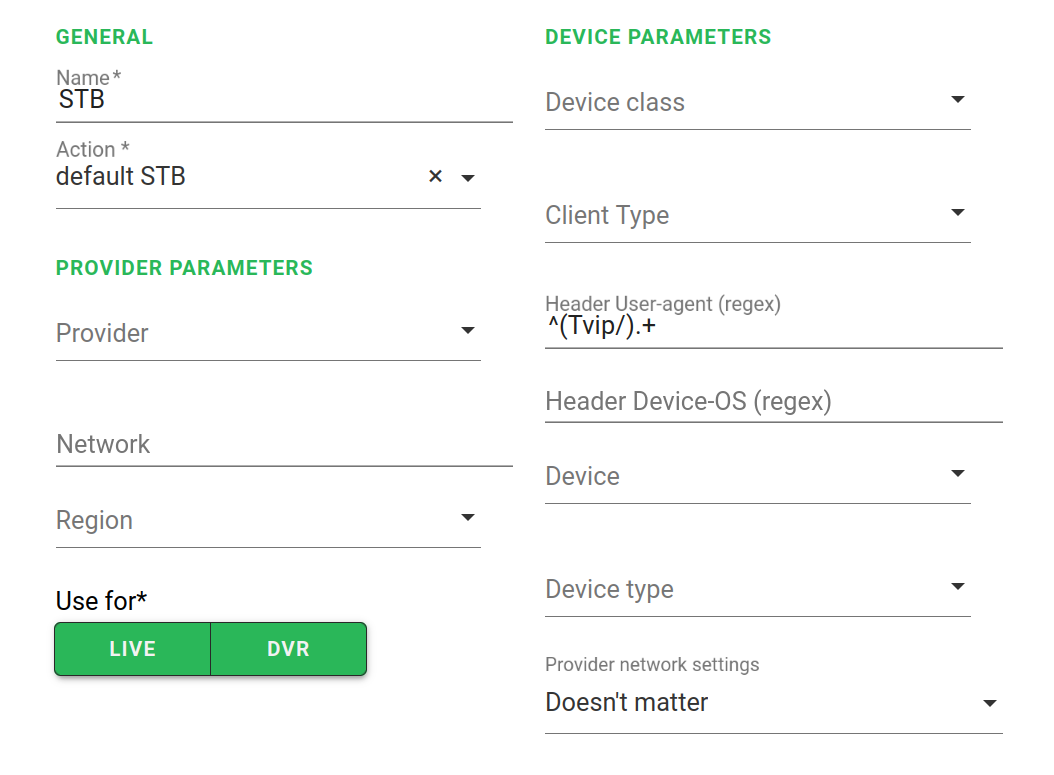The width and height of the screenshot is (1054, 775).
Task: Open the Device class dropdown
Action: [957, 100]
